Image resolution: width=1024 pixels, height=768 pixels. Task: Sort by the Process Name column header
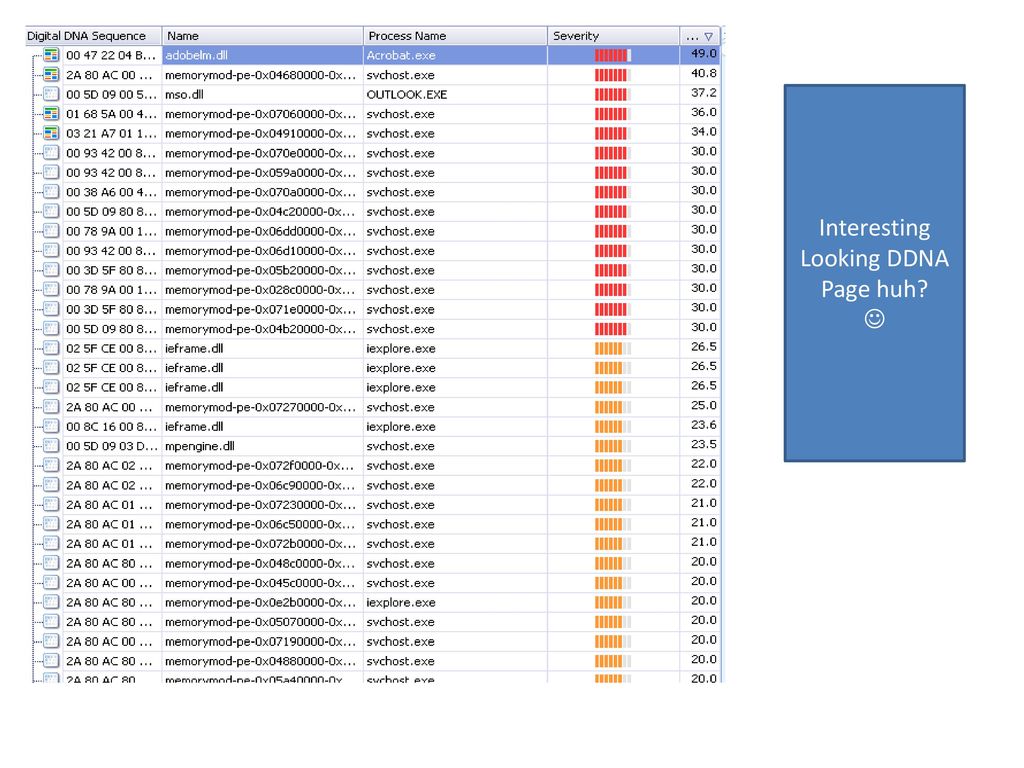click(455, 36)
